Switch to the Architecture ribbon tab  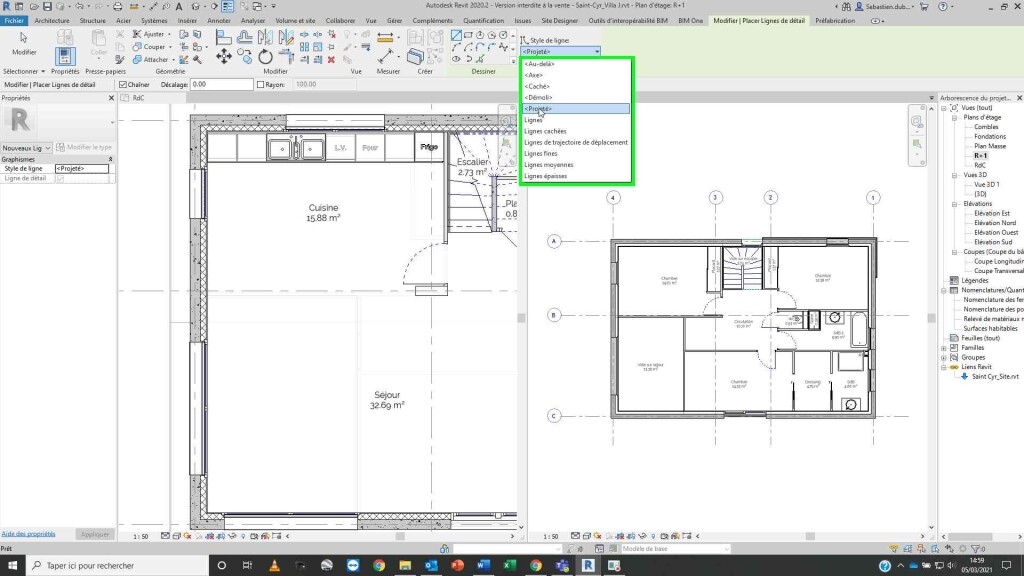click(x=51, y=20)
